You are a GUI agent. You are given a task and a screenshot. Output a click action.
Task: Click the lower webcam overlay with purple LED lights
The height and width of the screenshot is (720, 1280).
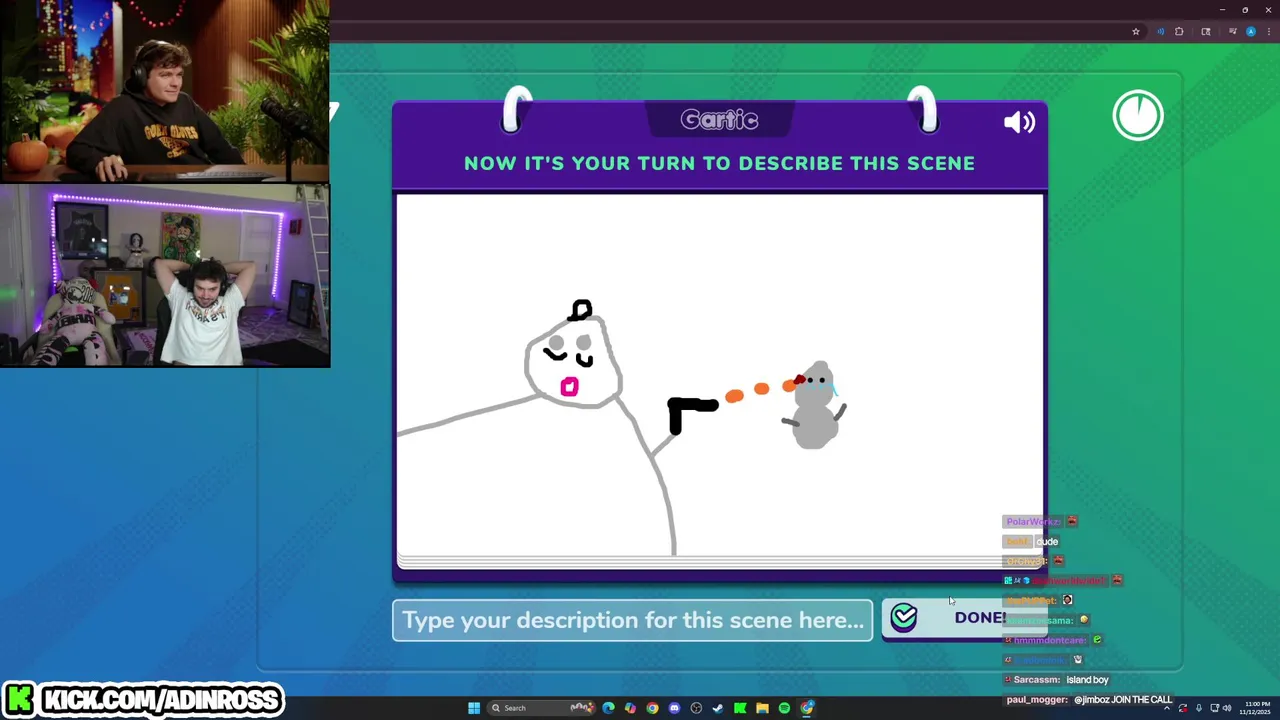click(x=164, y=276)
